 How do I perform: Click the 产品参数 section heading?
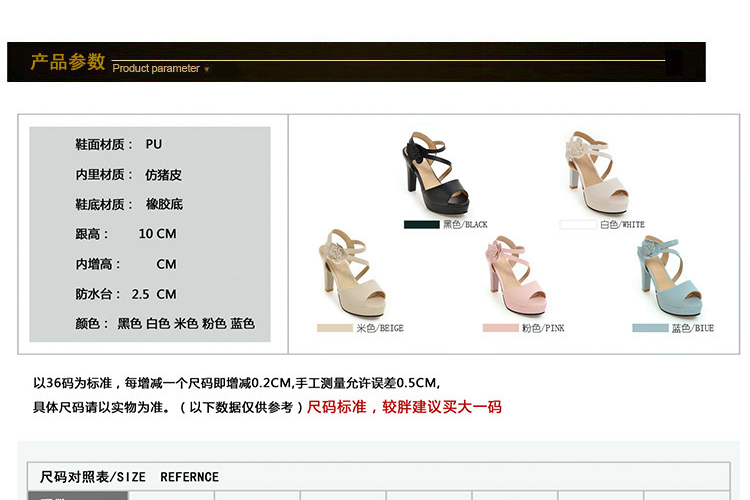[x=67, y=62]
